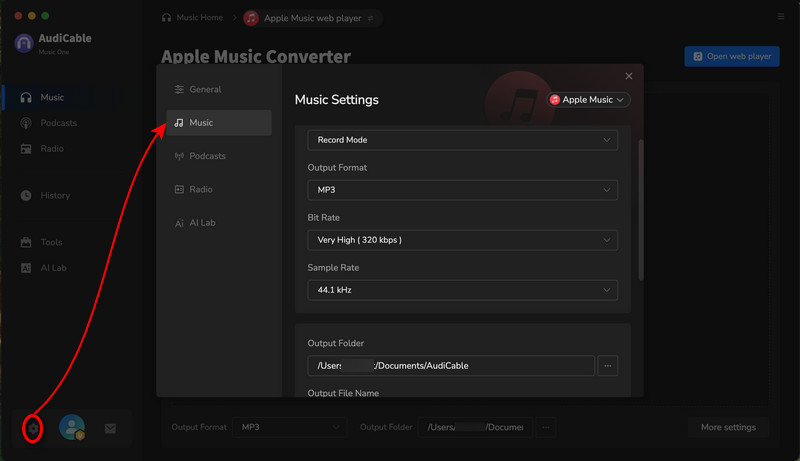Click Music Home breadcrumb link
Viewport: 800px width, 461px height.
pyautogui.click(x=199, y=17)
